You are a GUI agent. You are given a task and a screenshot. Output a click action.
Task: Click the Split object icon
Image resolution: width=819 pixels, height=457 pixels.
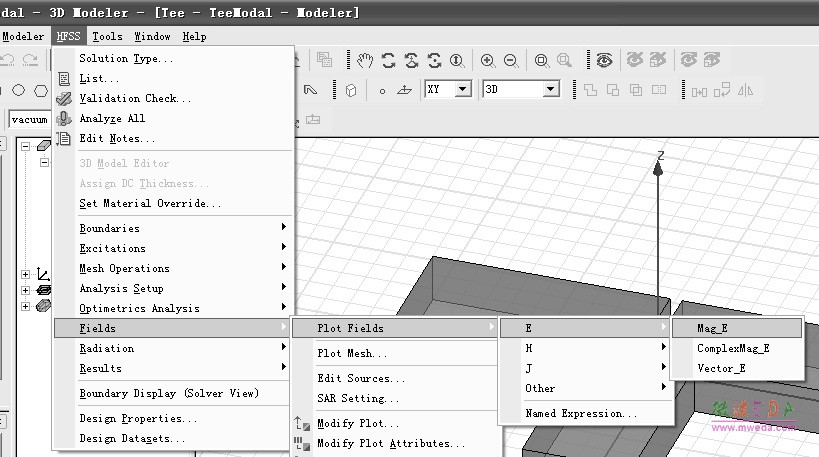(659, 90)
